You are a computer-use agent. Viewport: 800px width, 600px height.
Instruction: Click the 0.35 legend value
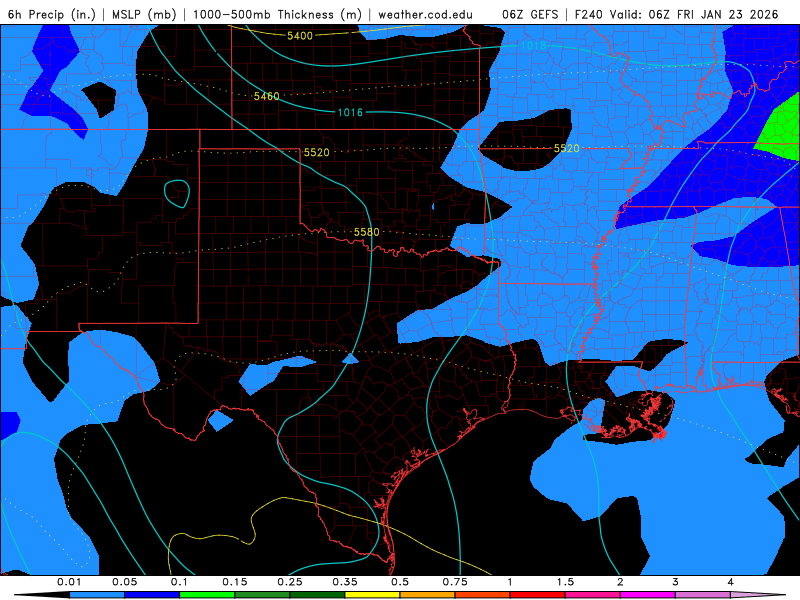point(345,582)
